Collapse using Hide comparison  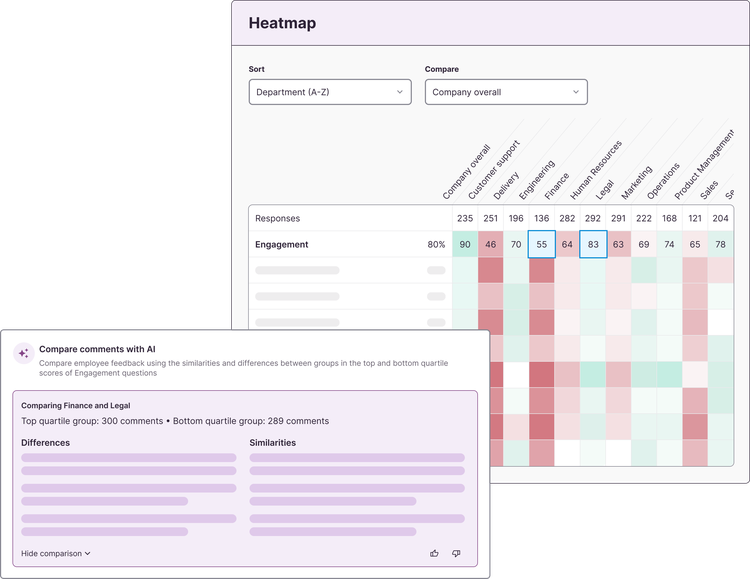pos(56,553)
